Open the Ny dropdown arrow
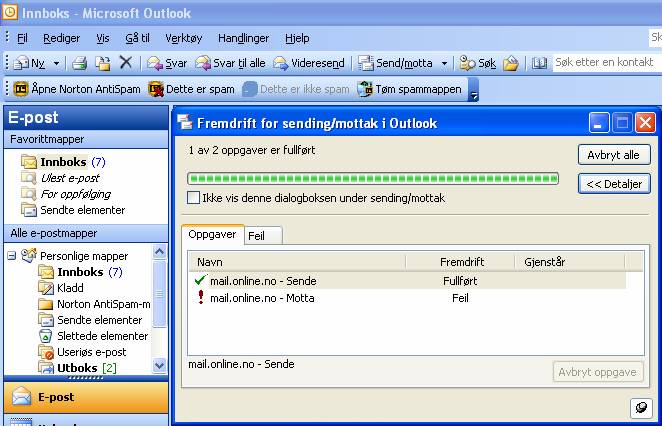 (x=56, y=63)
